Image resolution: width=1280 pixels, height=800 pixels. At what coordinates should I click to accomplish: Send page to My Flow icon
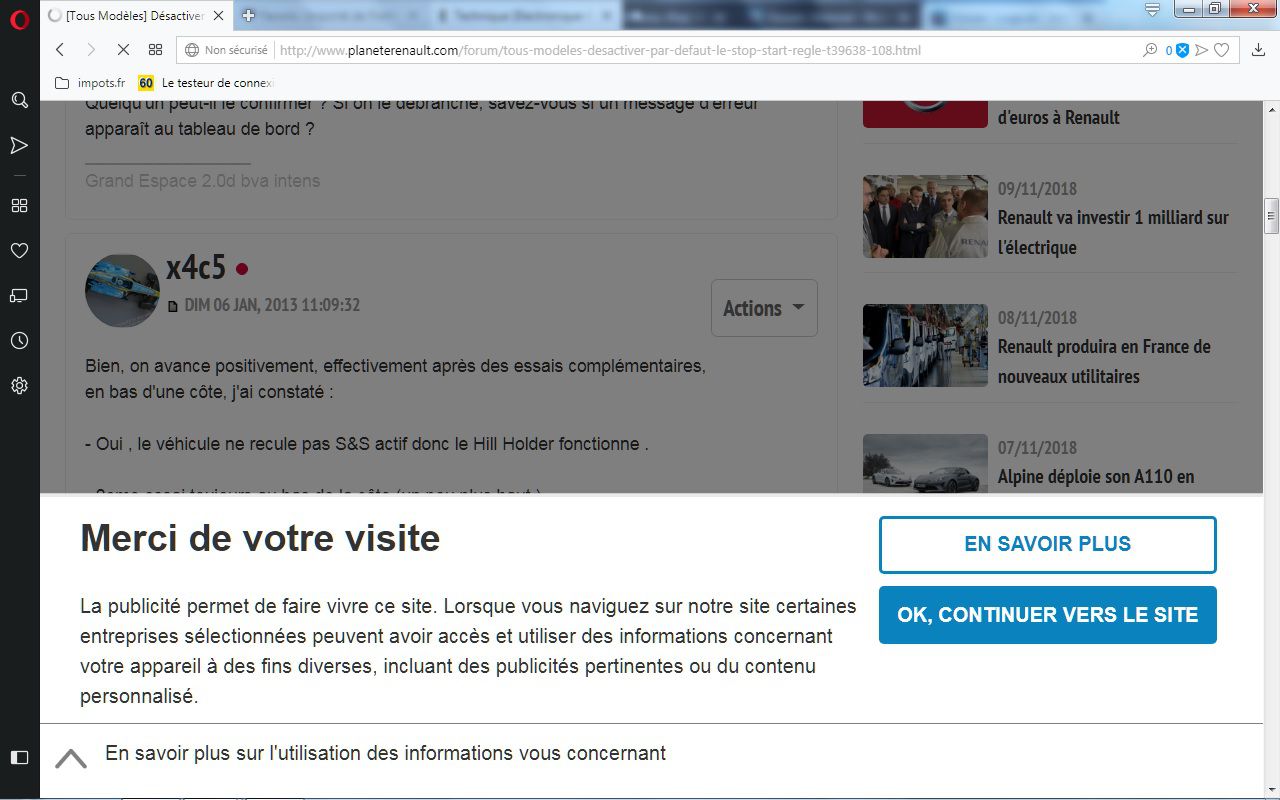tap(1202, 50)
